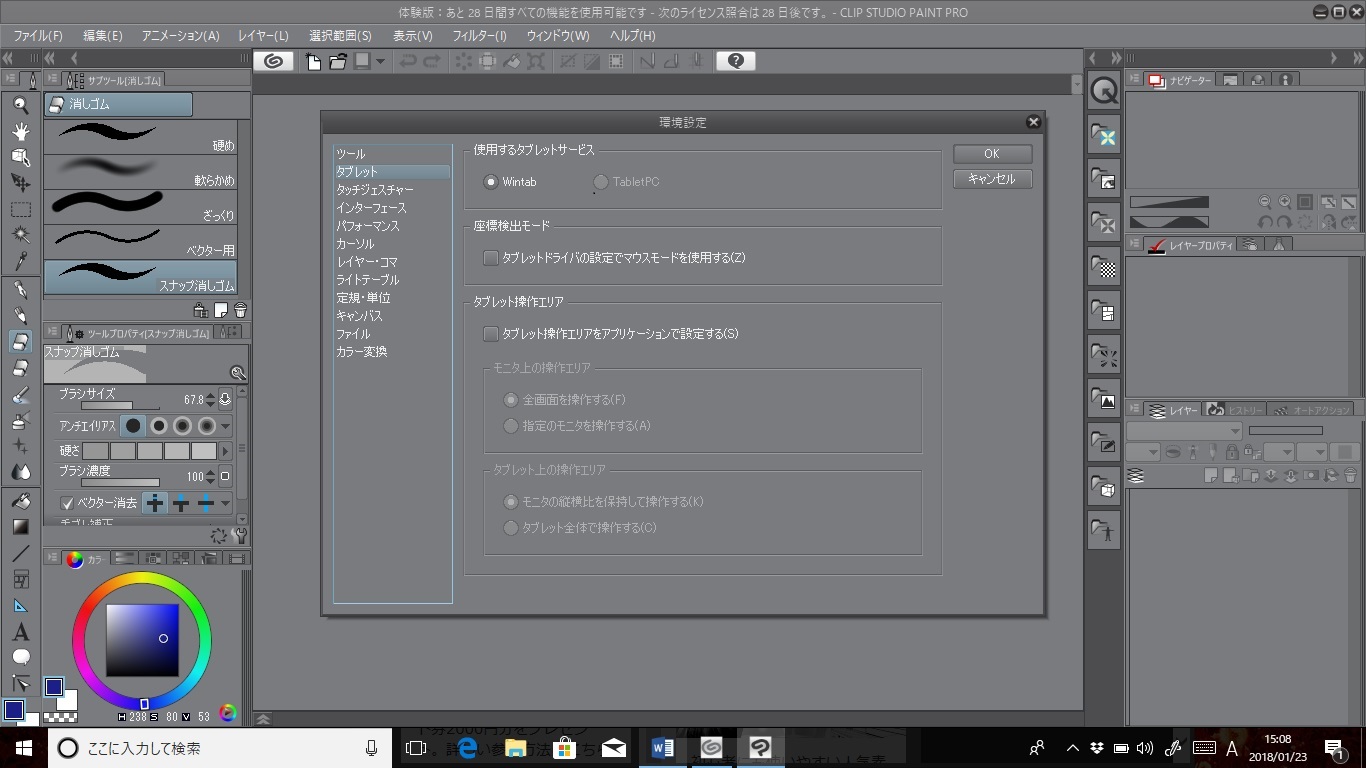Select the Fill bucket tool
The height and width of the screenshot is (768, 1366).
pos(20,500)
